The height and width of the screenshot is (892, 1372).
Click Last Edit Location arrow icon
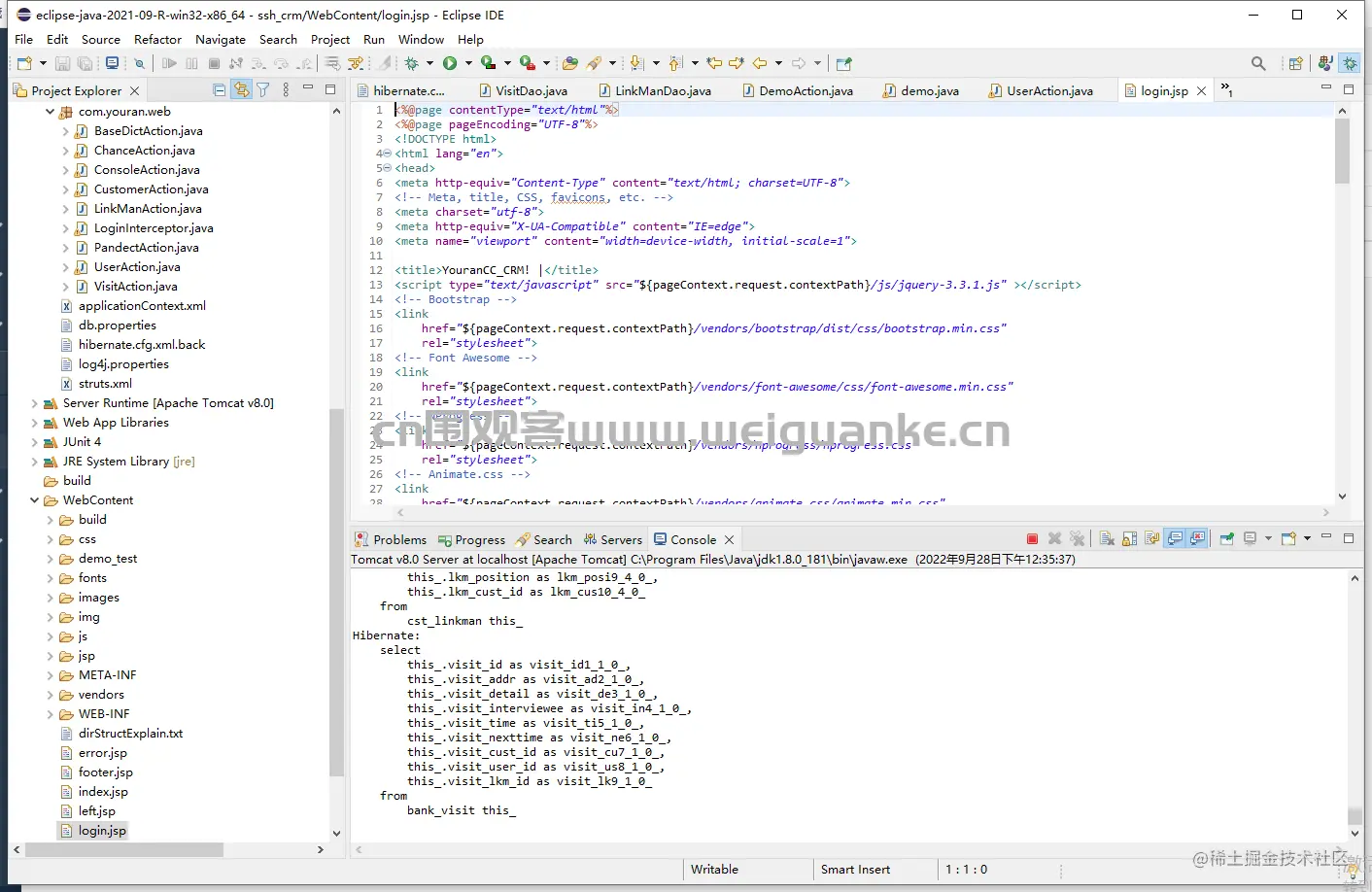tap(714, 63)
